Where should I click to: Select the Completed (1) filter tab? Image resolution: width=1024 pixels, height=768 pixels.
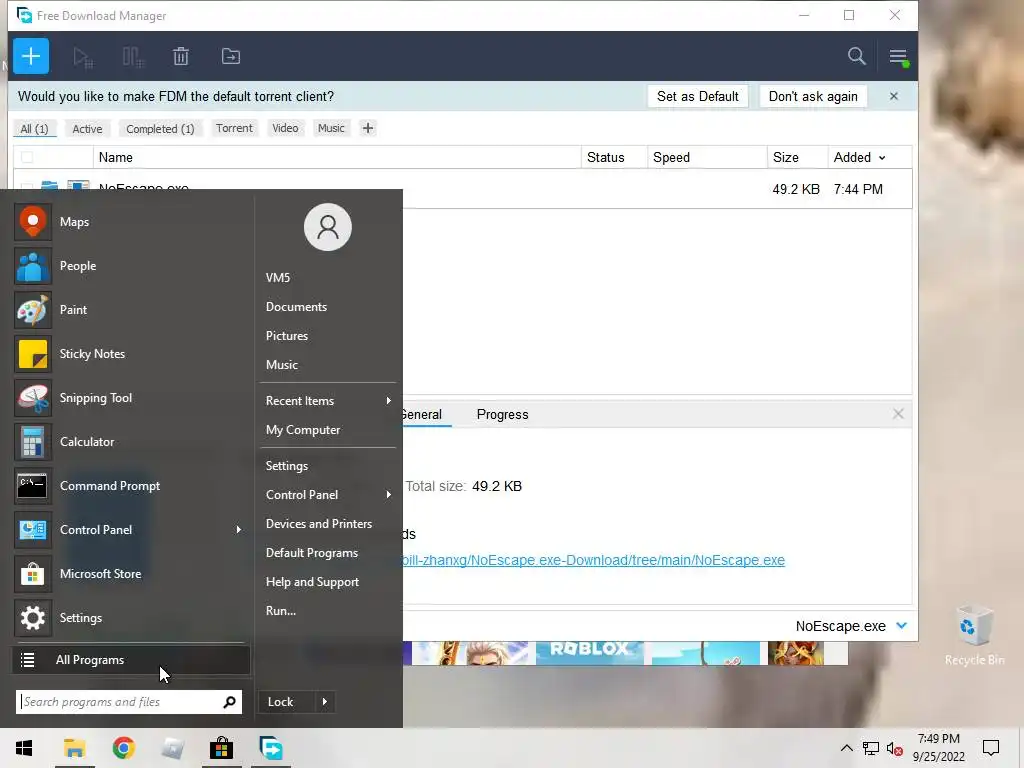[x=160, y=129]
